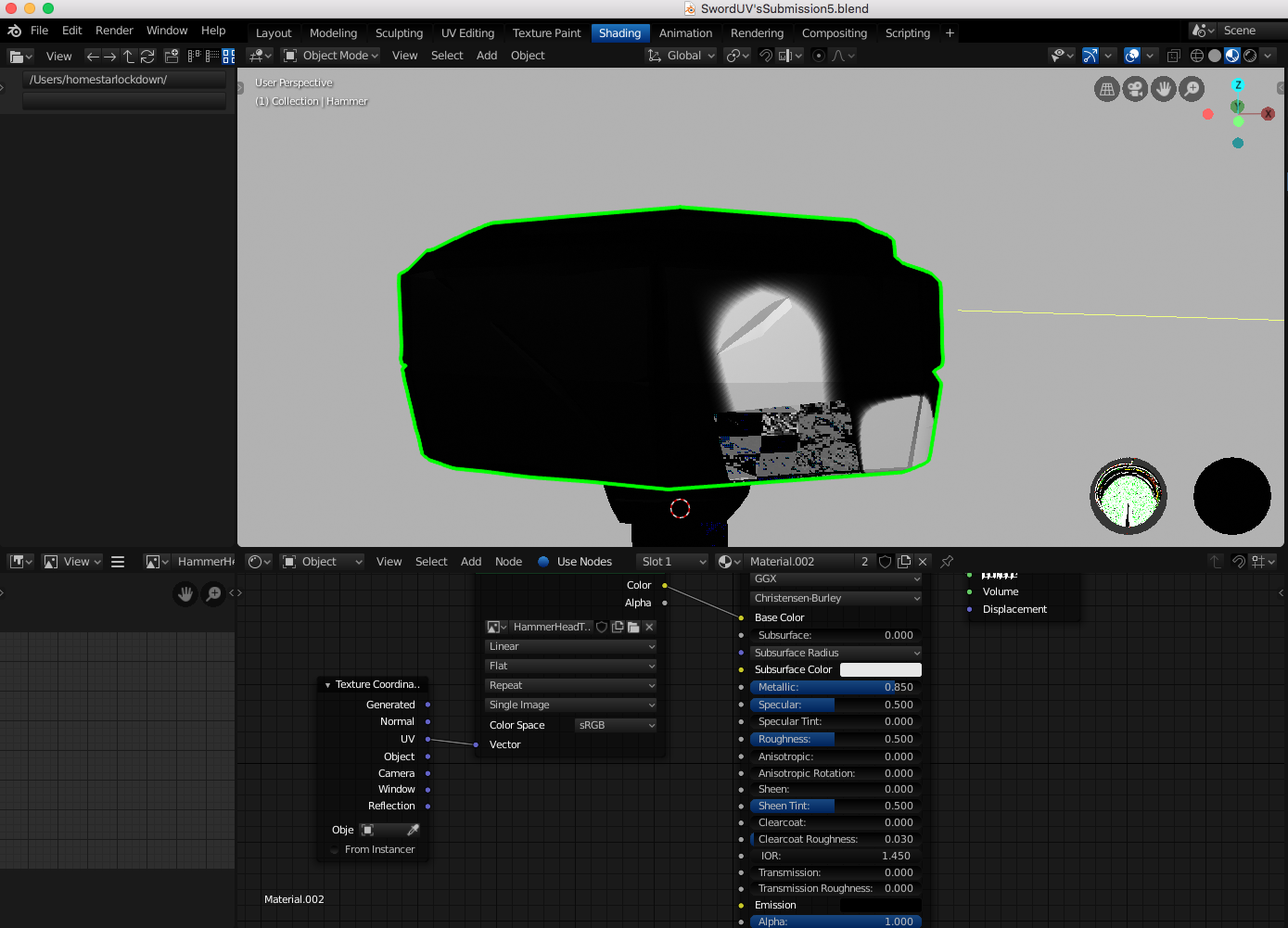Click the file path field /Users/homestarlockdown/

tap(124, 80)
